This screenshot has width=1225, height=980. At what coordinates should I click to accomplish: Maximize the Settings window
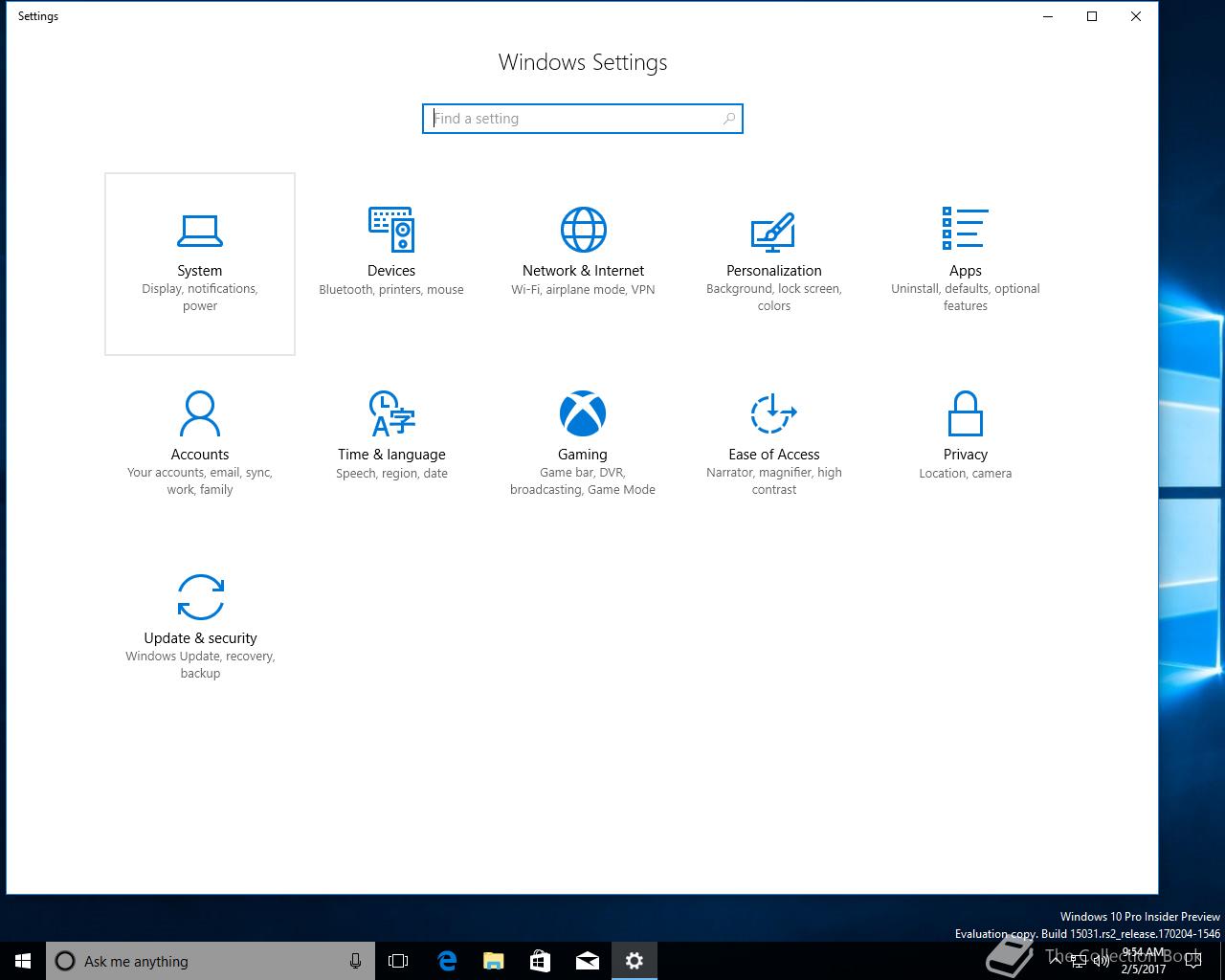click(x=1092, y=16)
